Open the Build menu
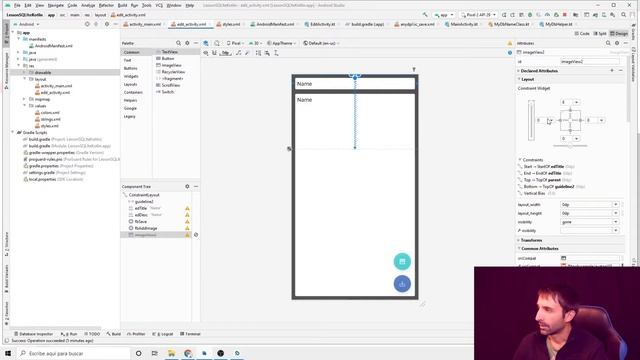Image resolution: width=640 pixels, height=360 pixels. point(122,5)
